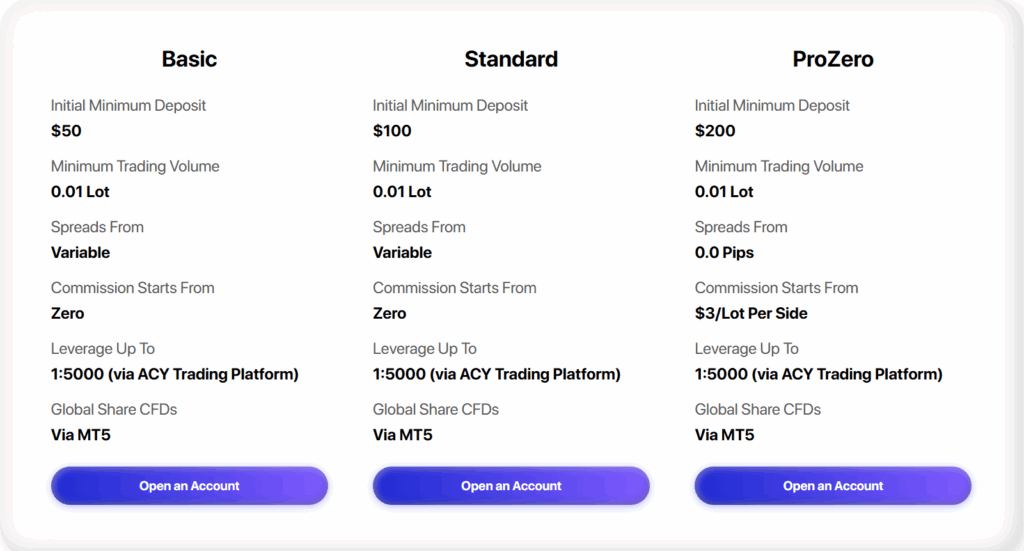This screenshot has height=551, width=1024.
Task: Click the $200 minimum deposit value
Action: (715, 131)
